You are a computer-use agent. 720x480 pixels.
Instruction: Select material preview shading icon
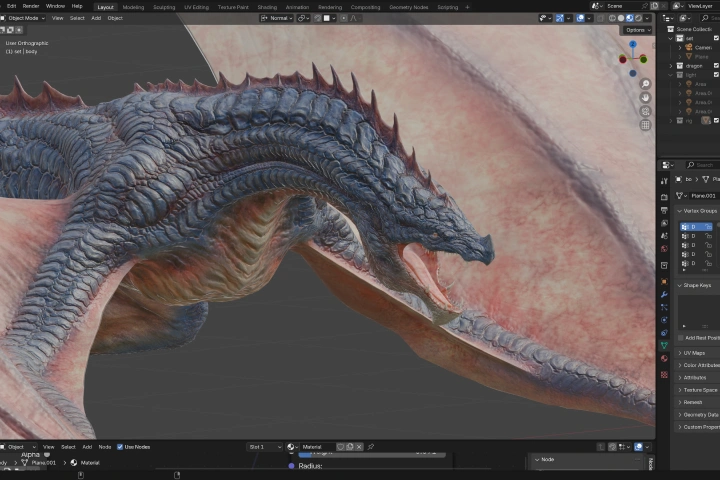(630, 18)
